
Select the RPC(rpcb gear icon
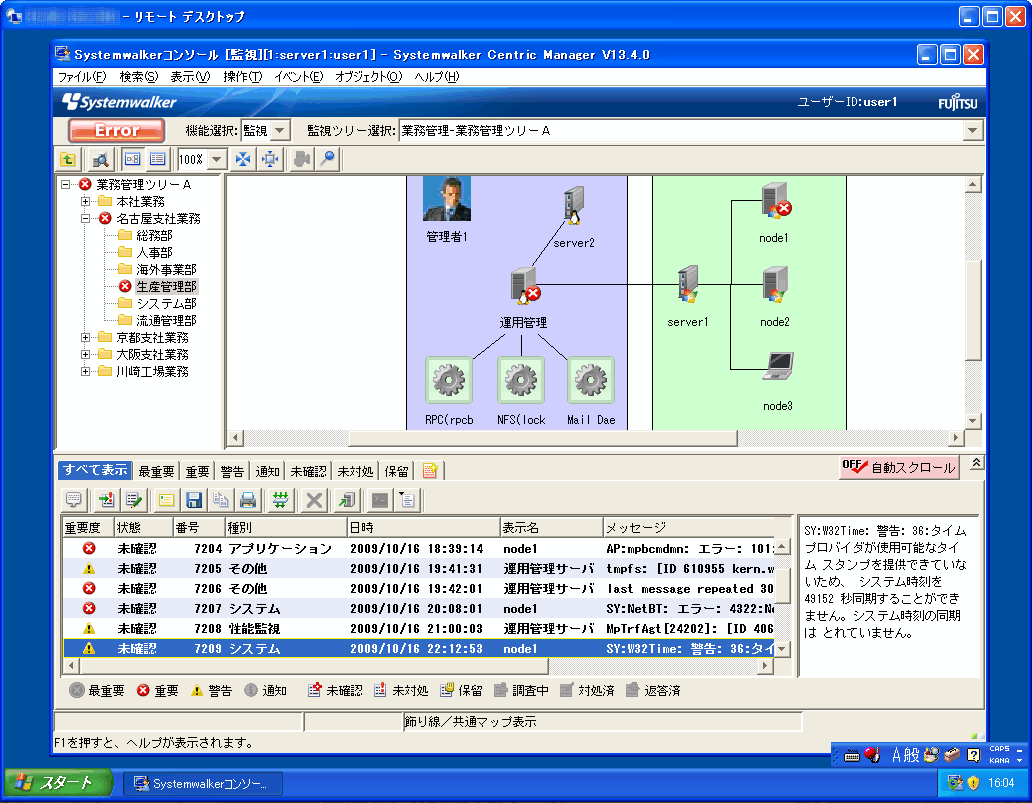tap(449, 380)
